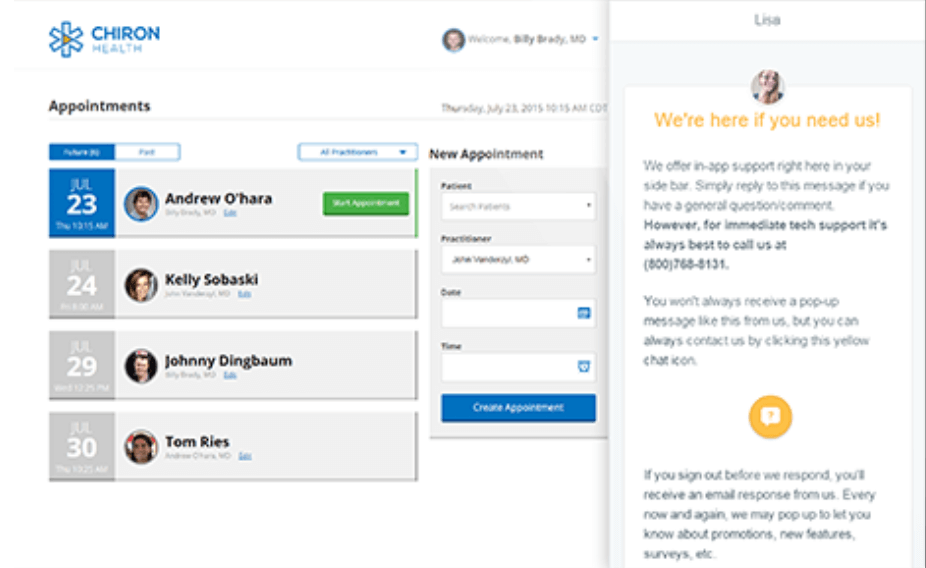The height and width of the screenshot is (568, 926).
Task: Click Billy Brady's header profile picture
Action: click(454, 39)
